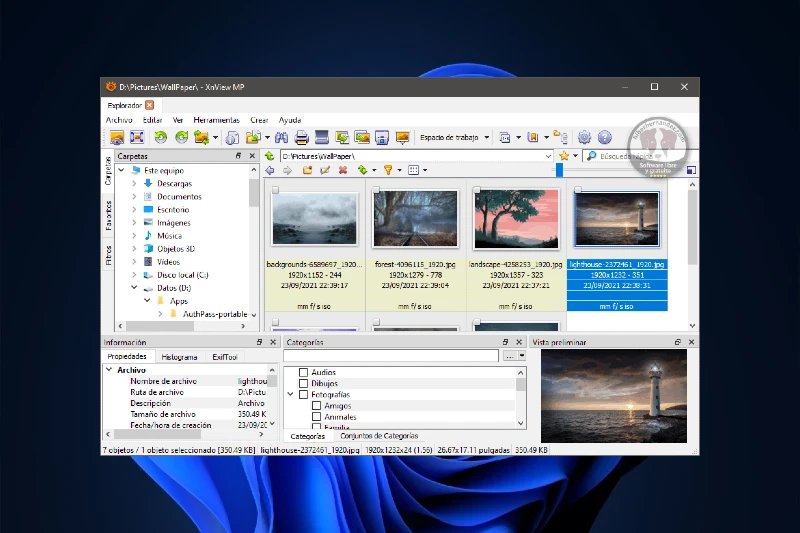Click the Print icon in toolbar
The height and width of the screenshot is (533, 800).
[x=302, y=137]
